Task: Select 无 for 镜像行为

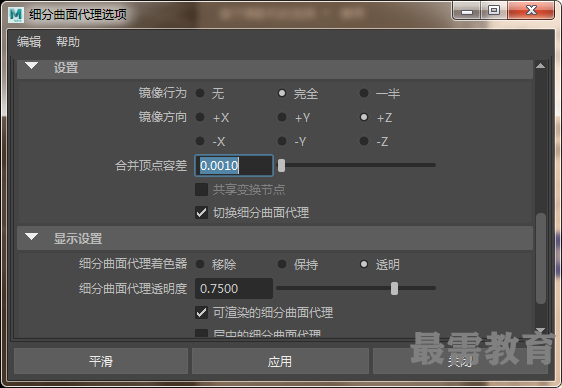Action: pos(200,94)
